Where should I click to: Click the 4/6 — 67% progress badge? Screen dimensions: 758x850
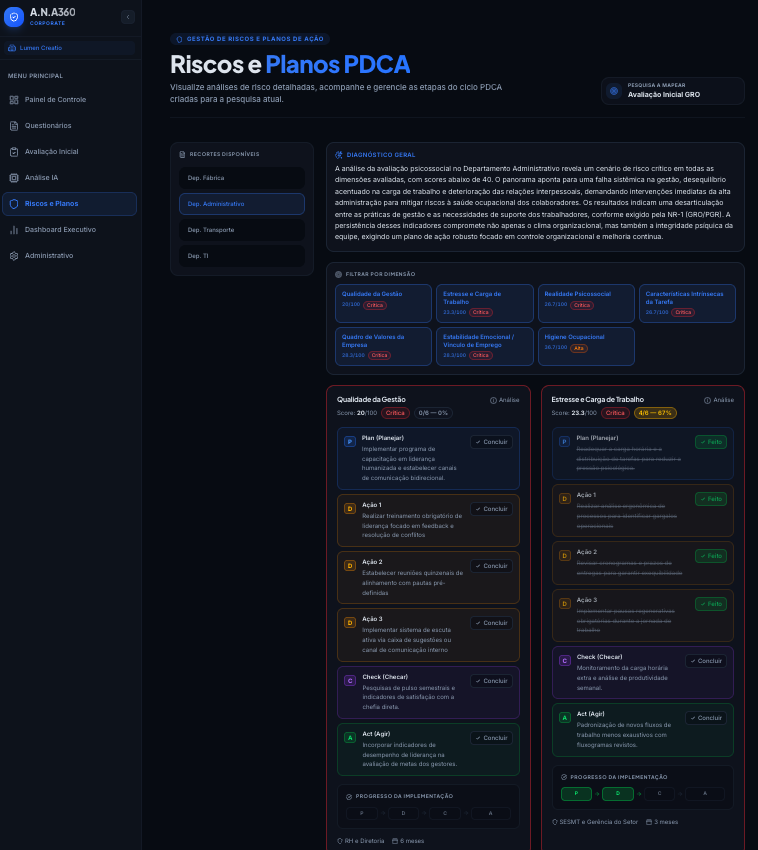(x=655, y=413)
